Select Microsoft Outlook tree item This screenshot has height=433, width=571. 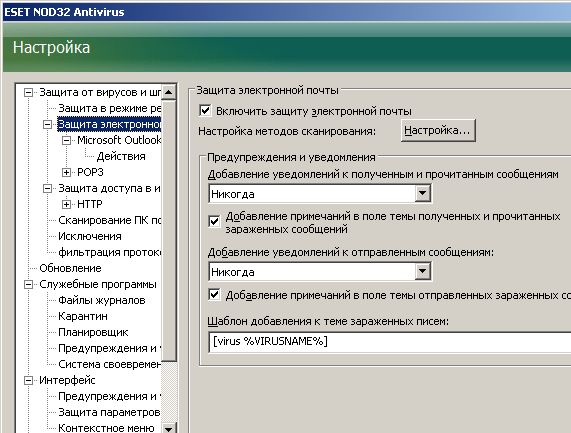click(119, 140)
